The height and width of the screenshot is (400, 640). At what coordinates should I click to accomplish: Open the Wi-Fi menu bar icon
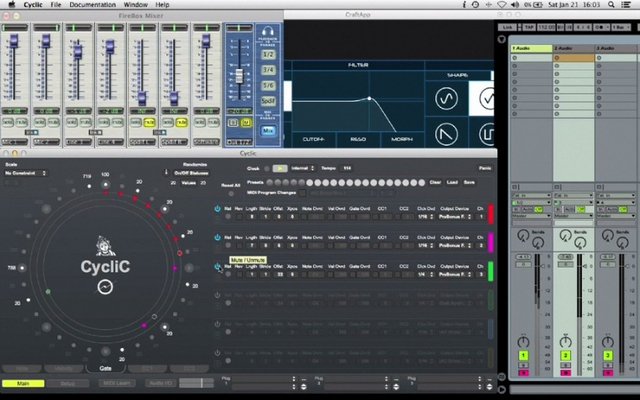(x=502, y=4)
